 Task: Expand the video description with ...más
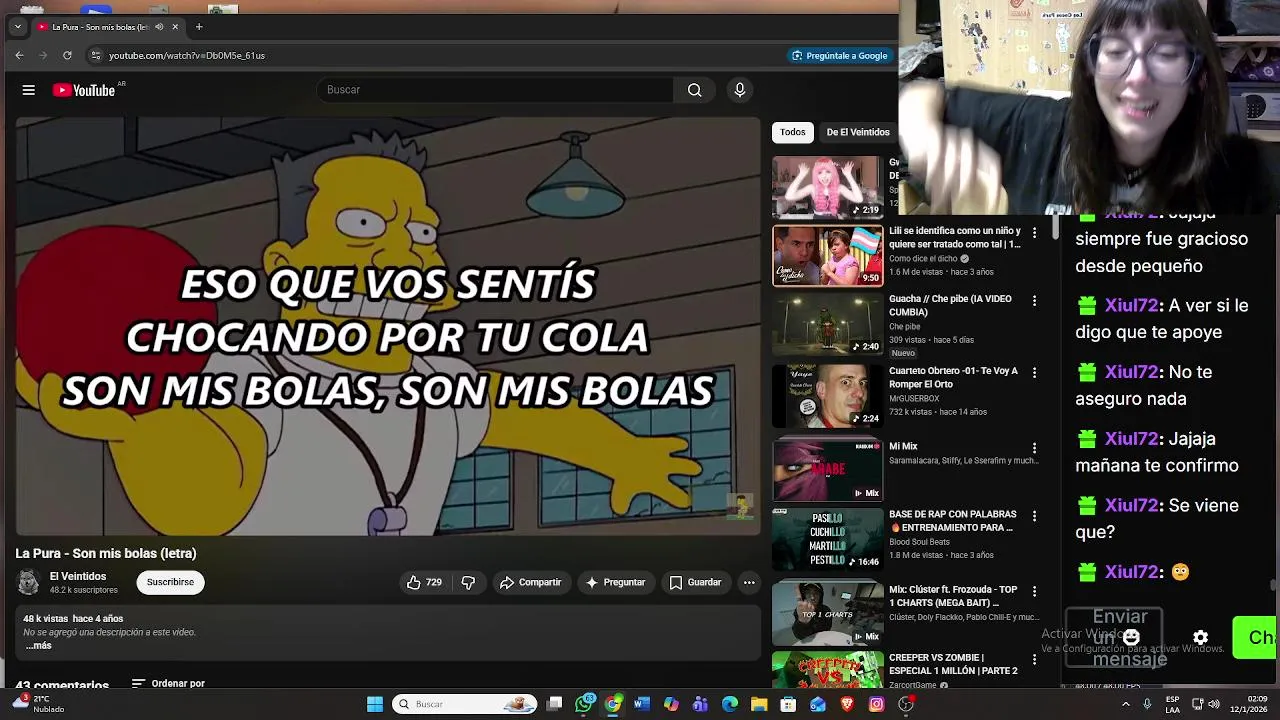coord(38,646)
